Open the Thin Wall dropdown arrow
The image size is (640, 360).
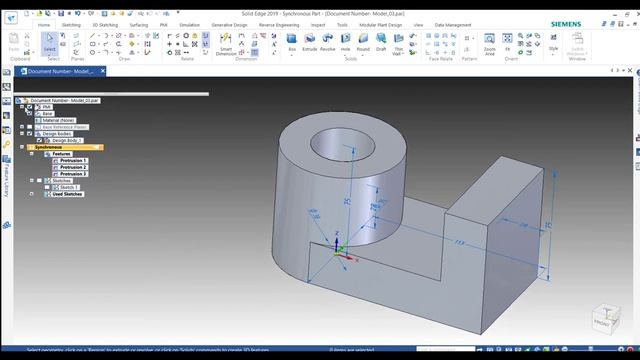pyautogui.click(x=403, y=54)
